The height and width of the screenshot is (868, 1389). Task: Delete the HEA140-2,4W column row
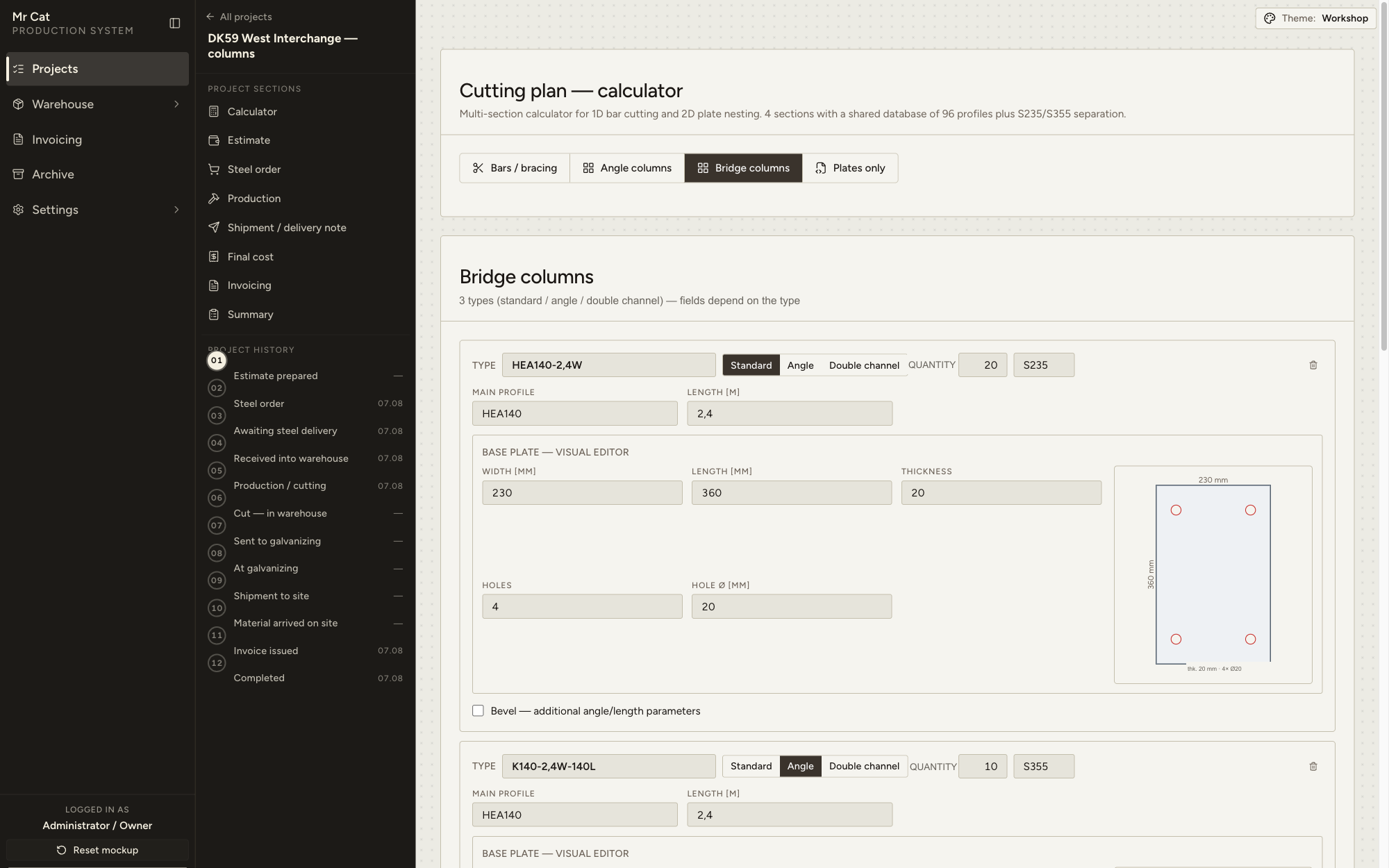pyautogui.click(x=1313, y=365)
